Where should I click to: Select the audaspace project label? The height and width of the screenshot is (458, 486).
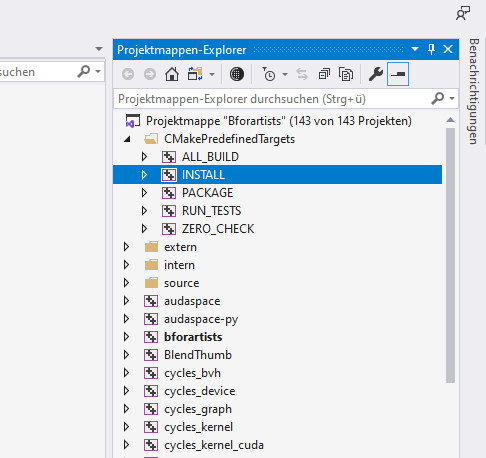click(192, 301)
